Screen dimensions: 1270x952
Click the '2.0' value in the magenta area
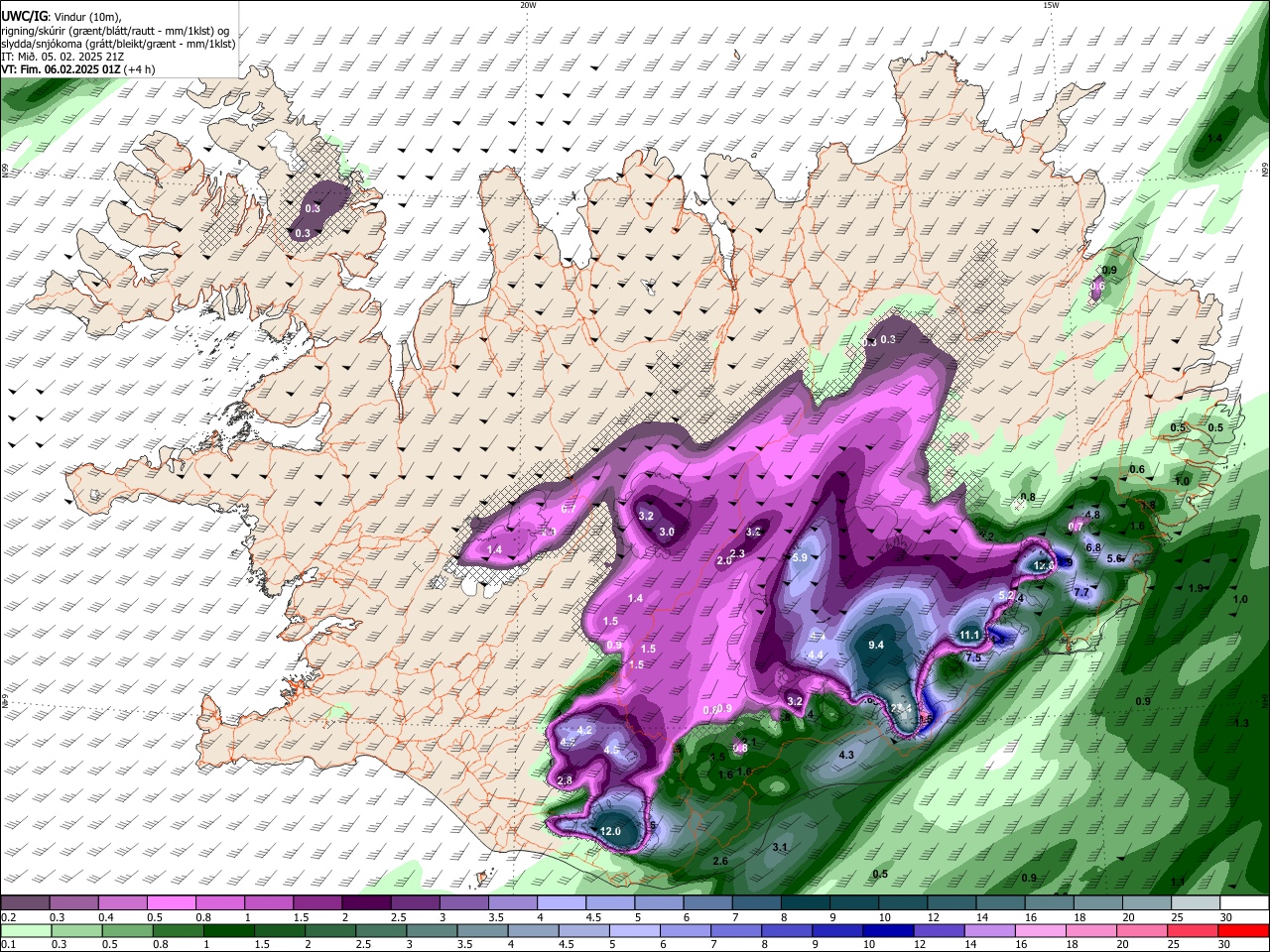[724, 560]
